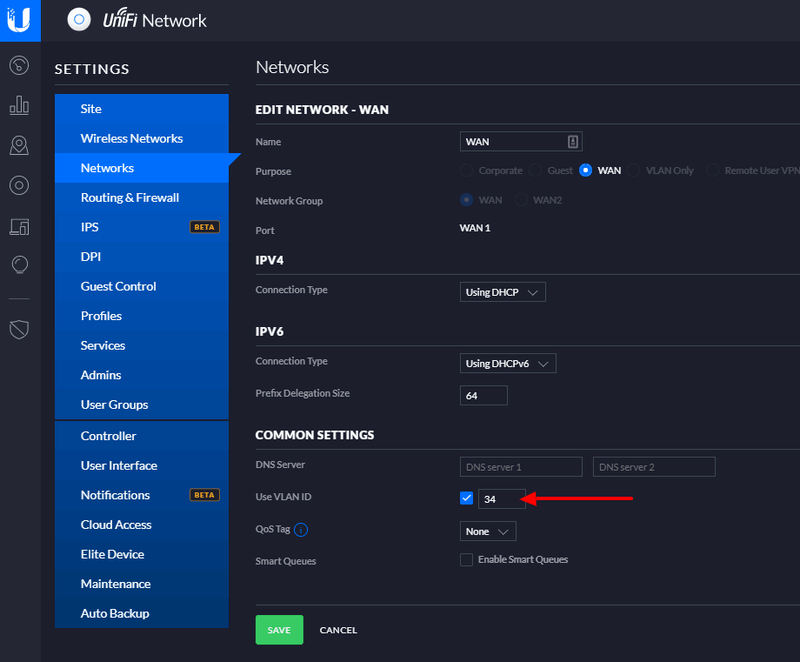
Task: Select the Guest purpose radio button
Action: pos(535,171)
